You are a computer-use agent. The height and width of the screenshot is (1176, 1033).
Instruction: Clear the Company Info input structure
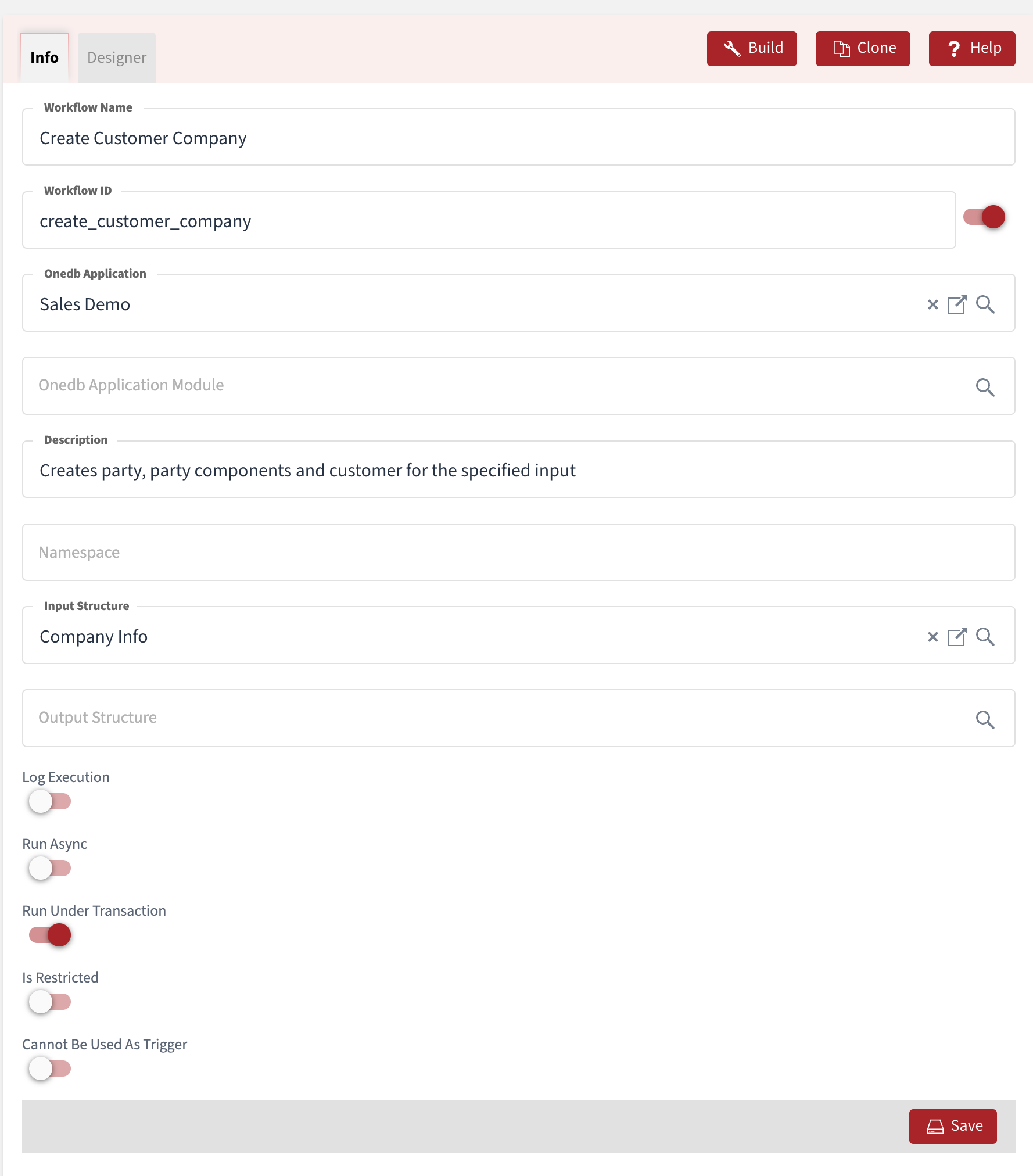coord(932,636)
